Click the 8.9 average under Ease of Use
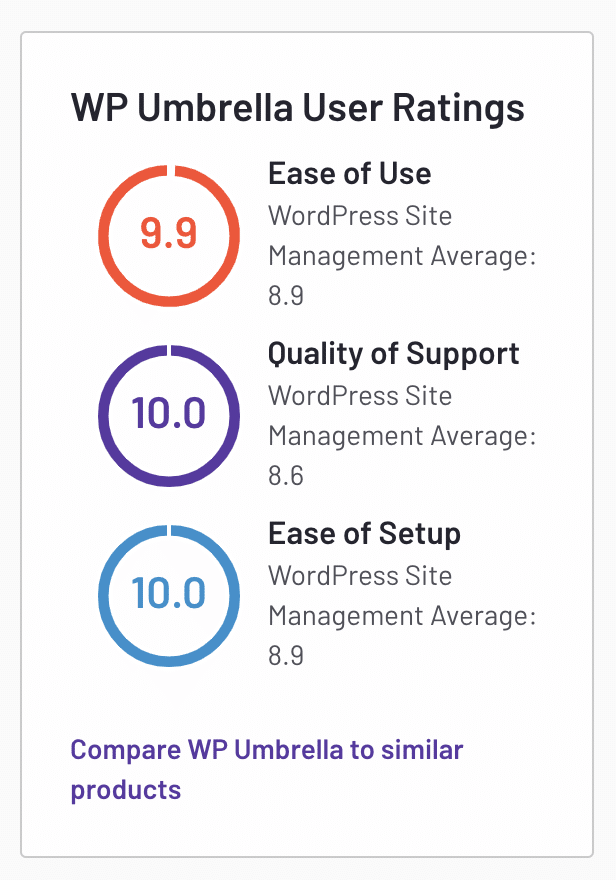This screenshot has width=616, height=880. pyautogui.click(x=286, y=296)
